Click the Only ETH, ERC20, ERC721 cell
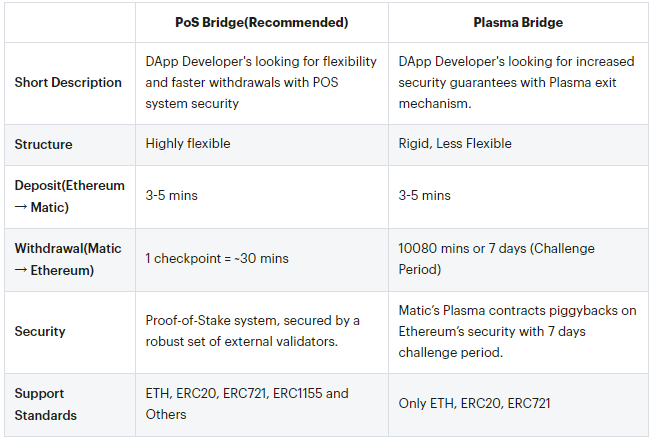Viewport: 653px width, 440px height. tap(474, 403)
